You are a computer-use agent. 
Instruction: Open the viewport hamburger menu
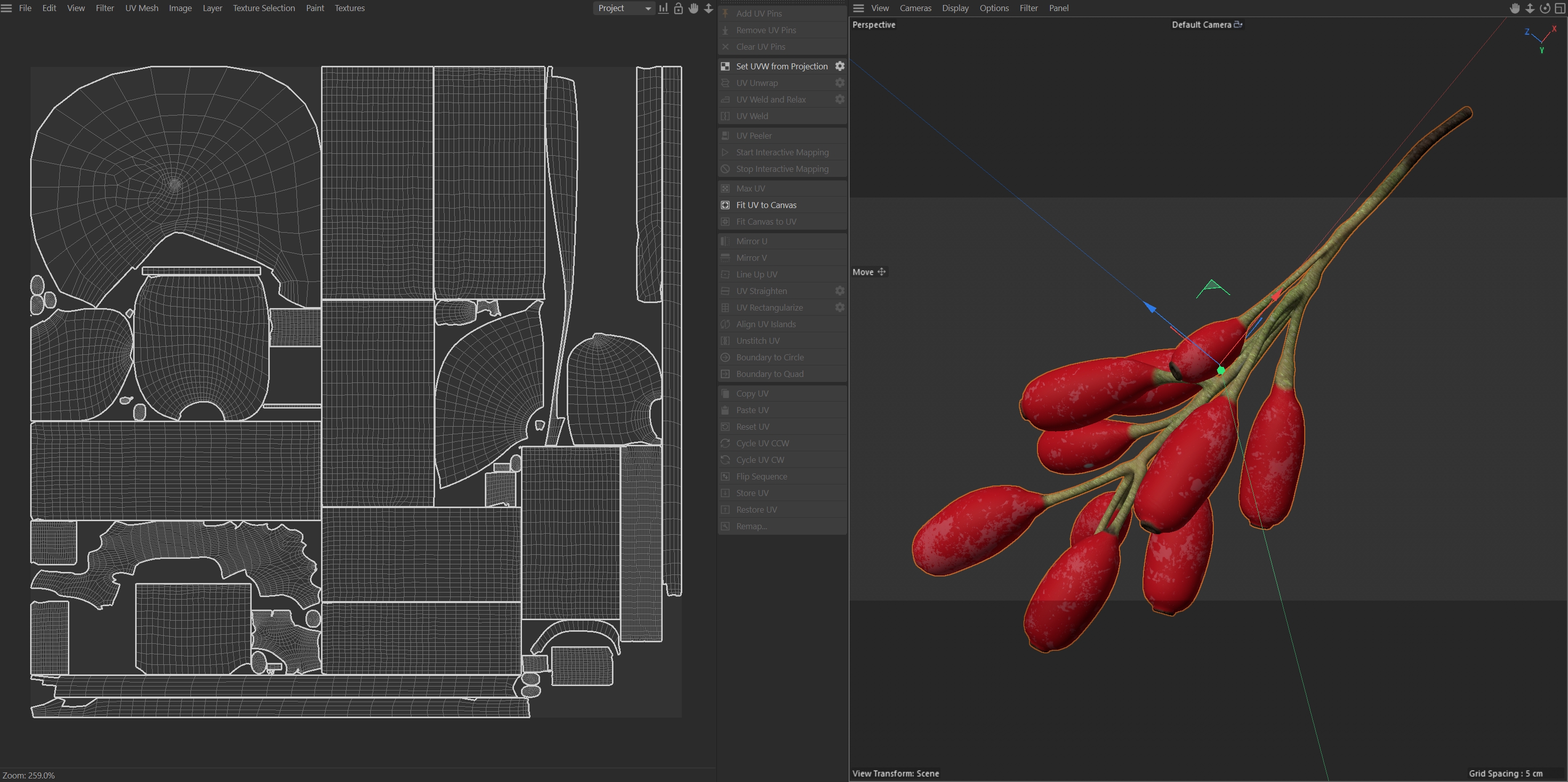858,8
